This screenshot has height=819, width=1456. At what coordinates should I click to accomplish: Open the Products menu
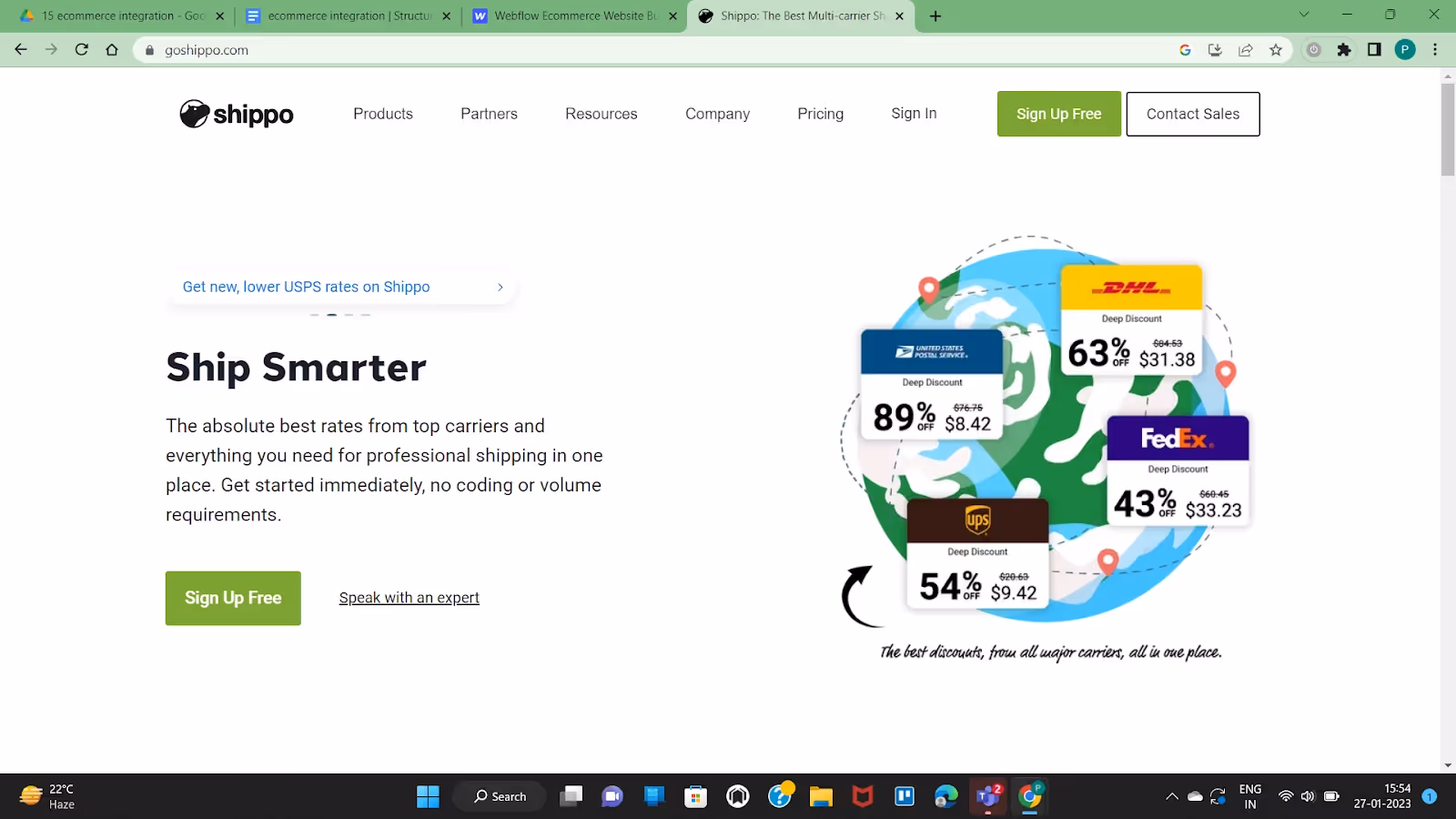(x=383, y=114)
